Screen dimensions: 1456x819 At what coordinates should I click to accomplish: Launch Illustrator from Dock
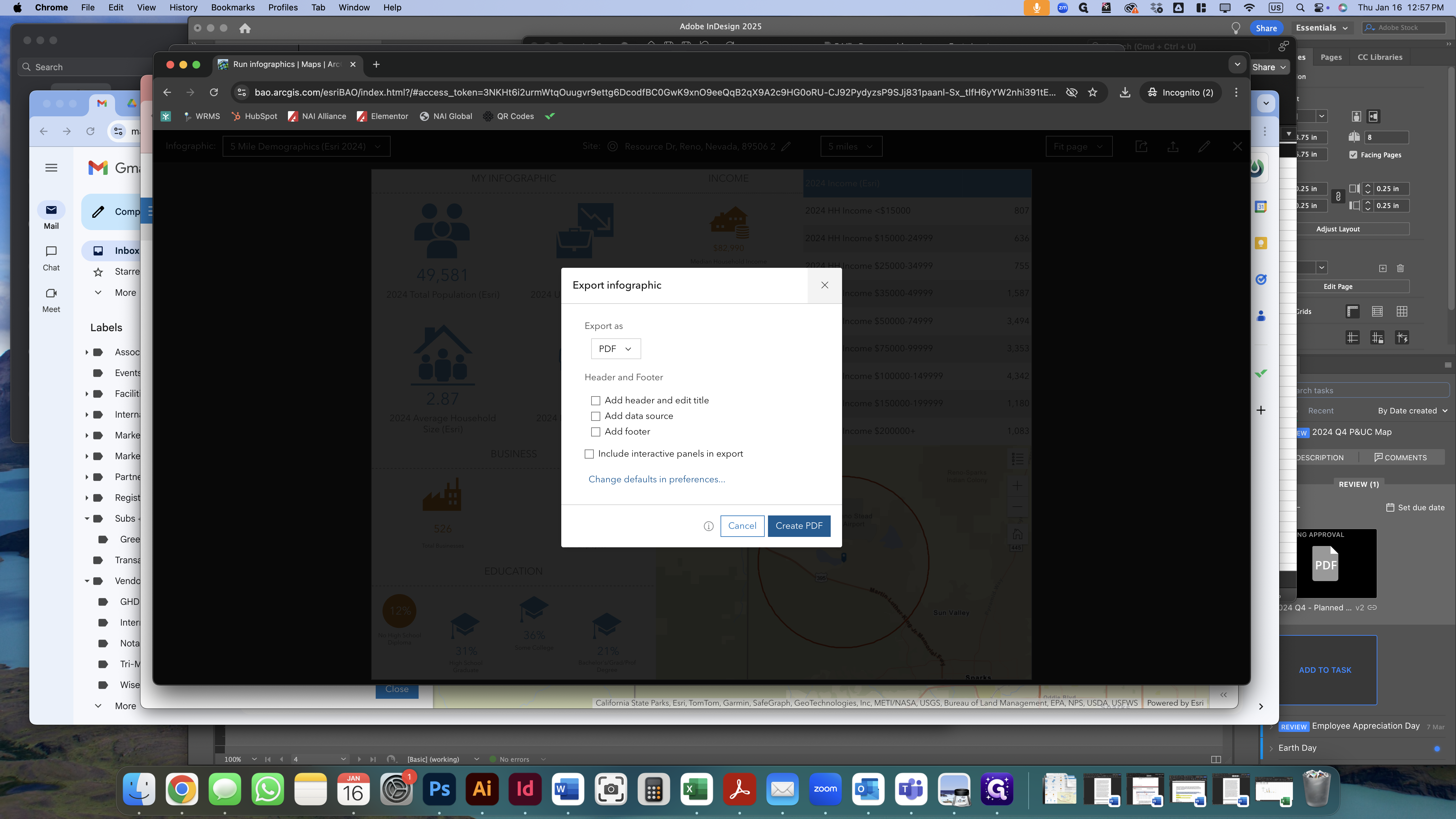click(x=482, y=789)
